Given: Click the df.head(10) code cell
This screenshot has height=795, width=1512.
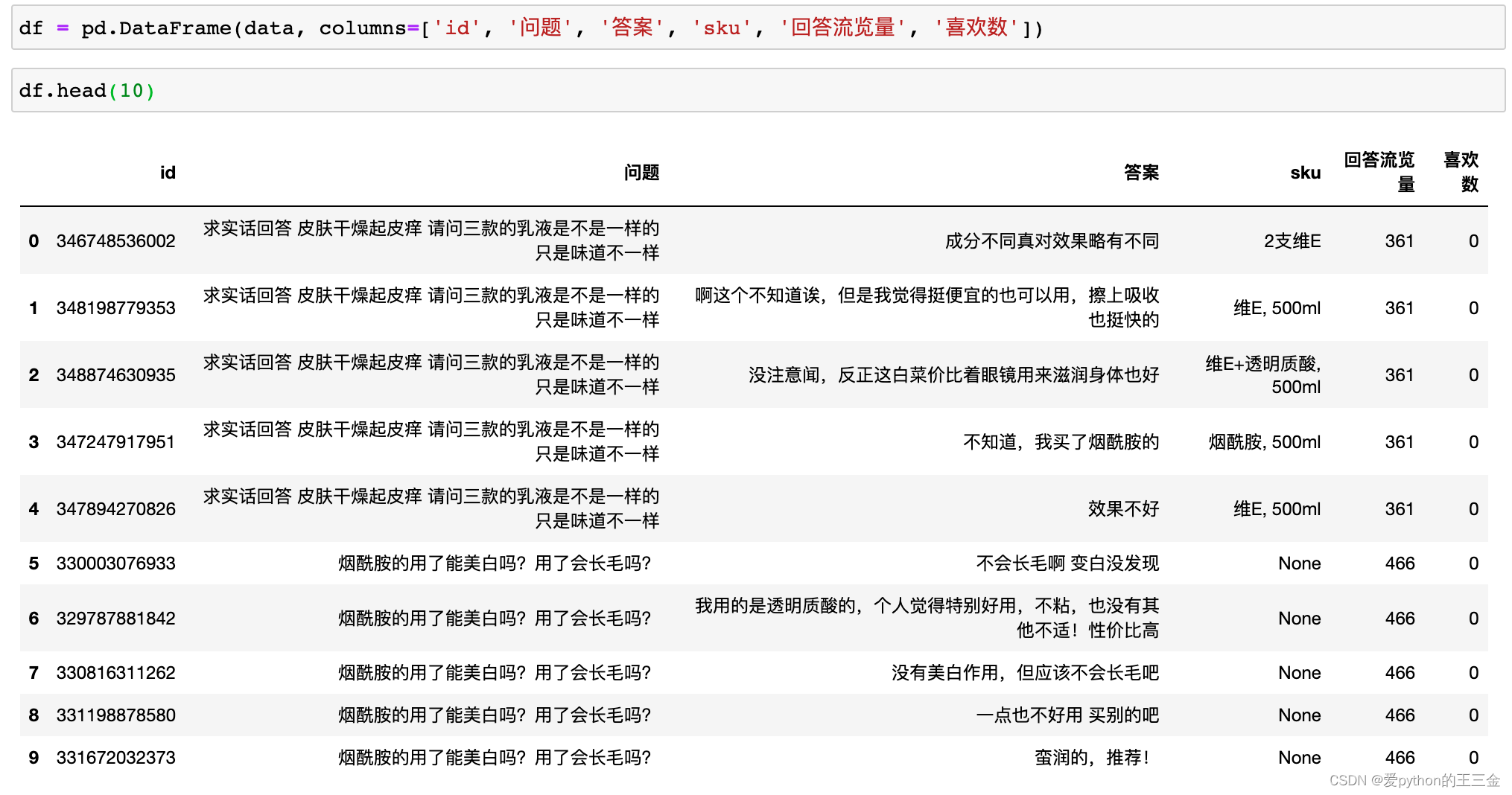Looking at the screenshot, I should tap(758, 90).
